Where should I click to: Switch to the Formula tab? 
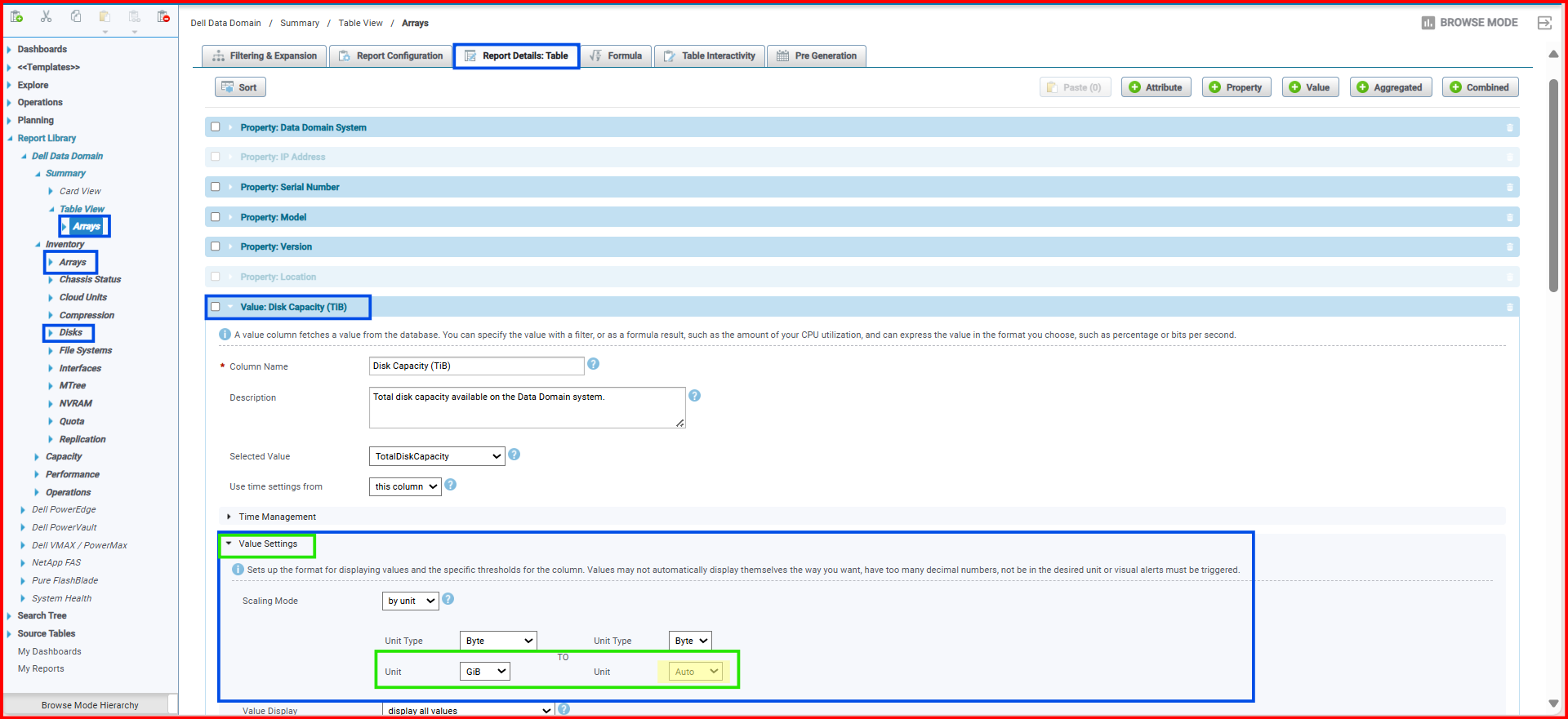617,55
